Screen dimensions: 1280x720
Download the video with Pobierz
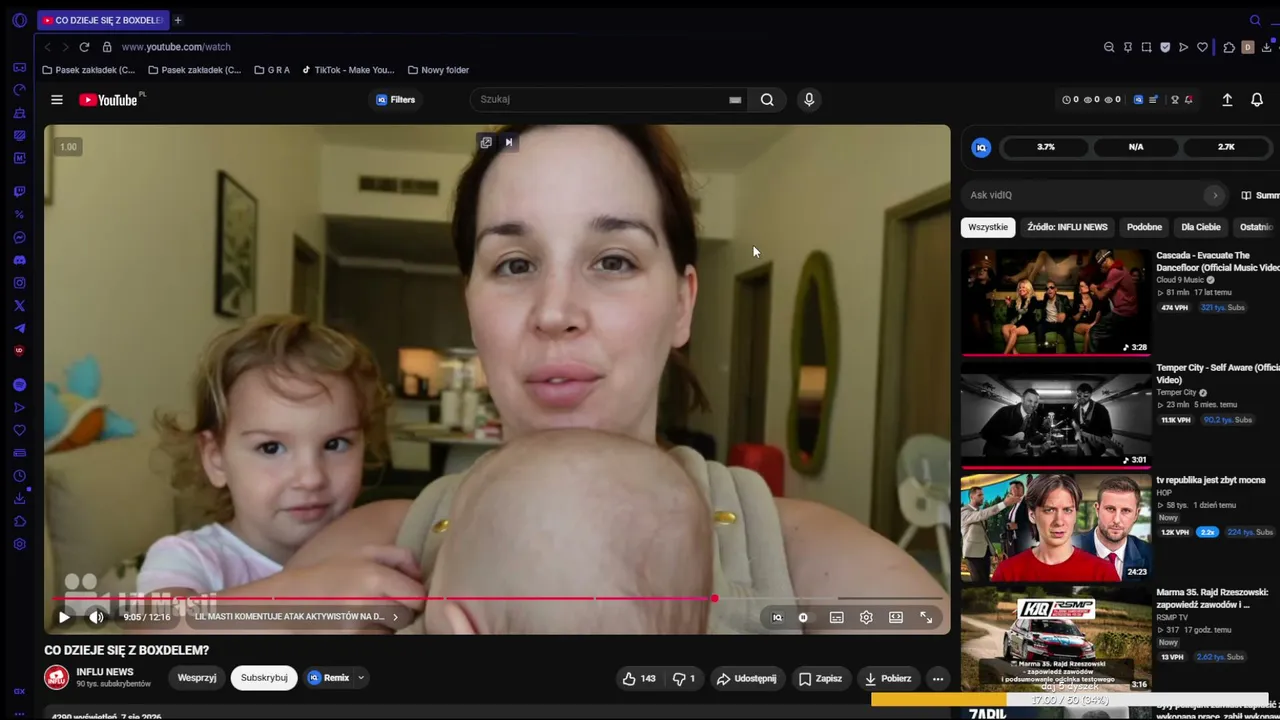888,679
